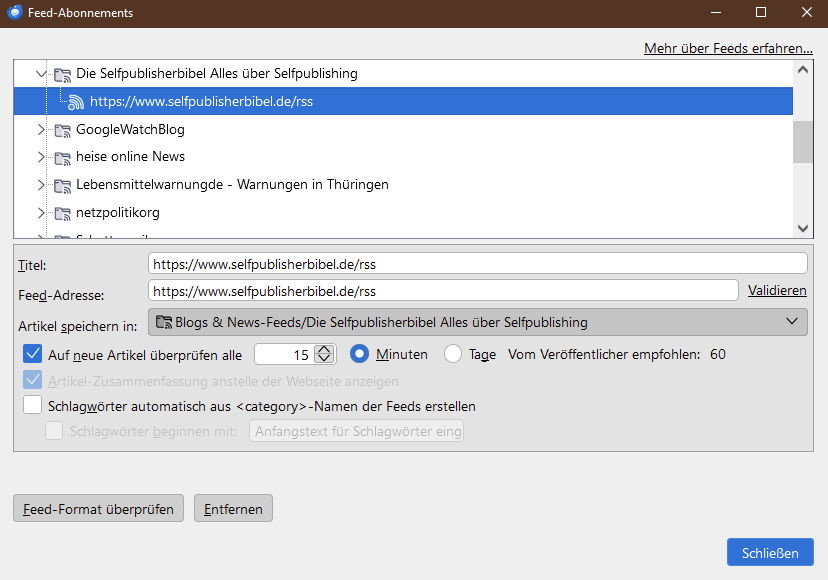This screenshot has height=580, width=828.
Task: Select the Tage radio button
Action: coord(453,354)
